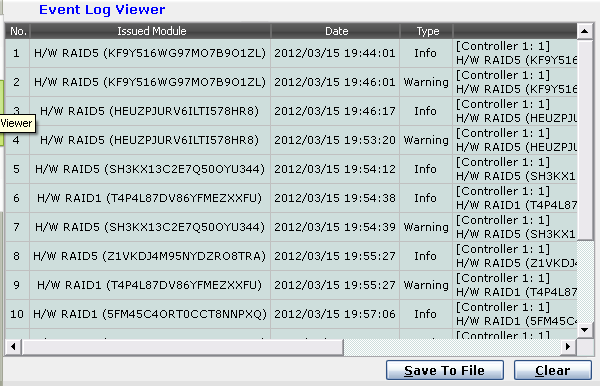Image resolution: width=600 pixels, height=386 pixels.
Task: Click the Info type in row 1
Action: (426, 53)
